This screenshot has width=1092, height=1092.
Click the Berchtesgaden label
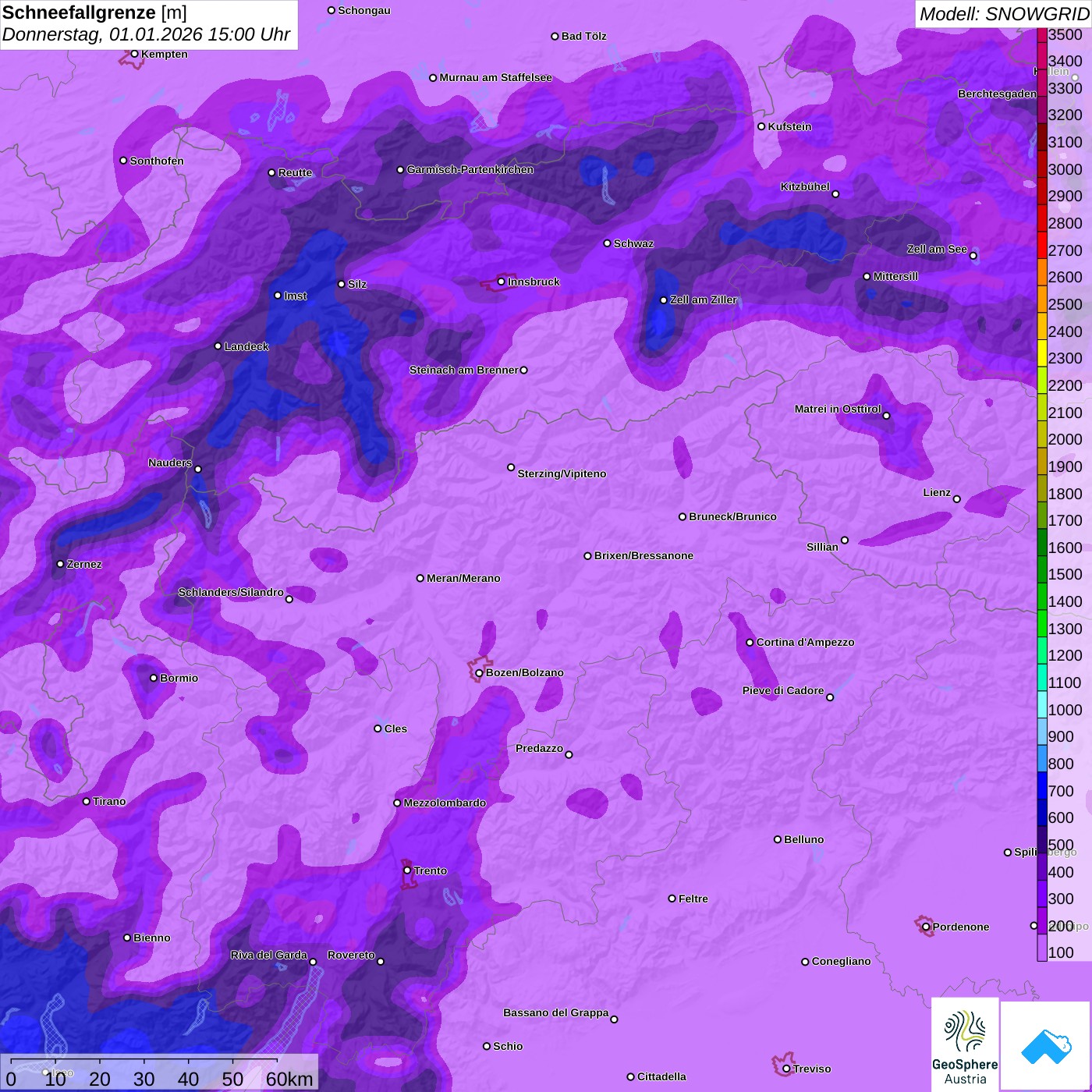pos(998,94)
